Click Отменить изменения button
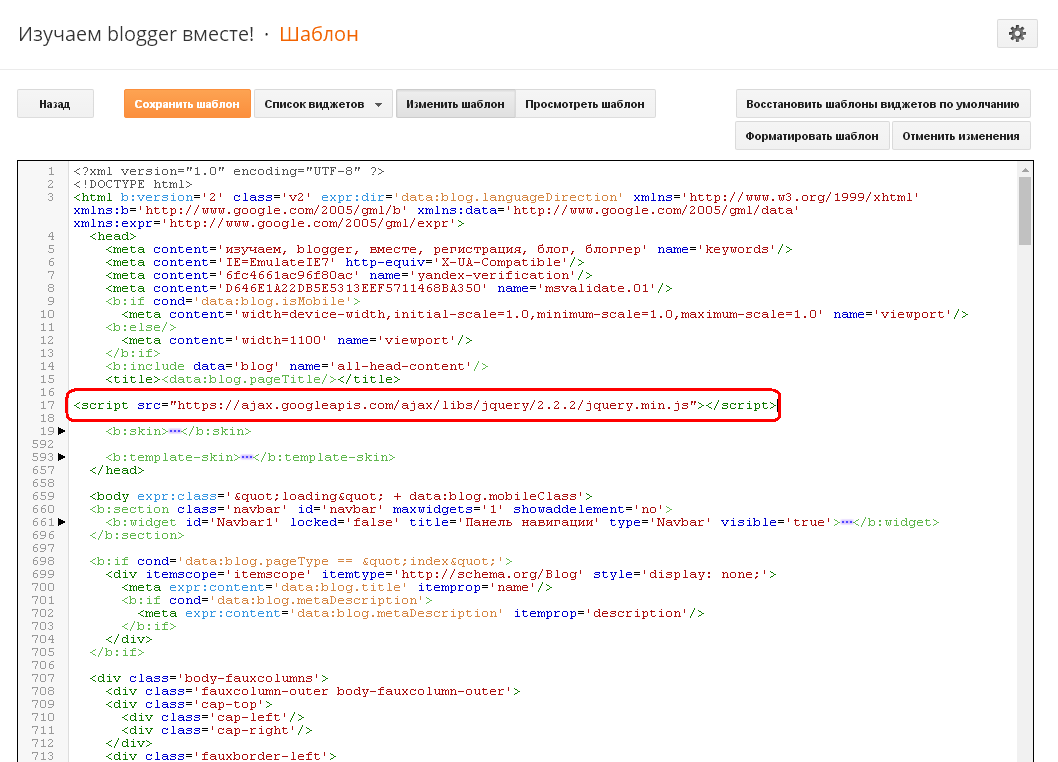 961,136
